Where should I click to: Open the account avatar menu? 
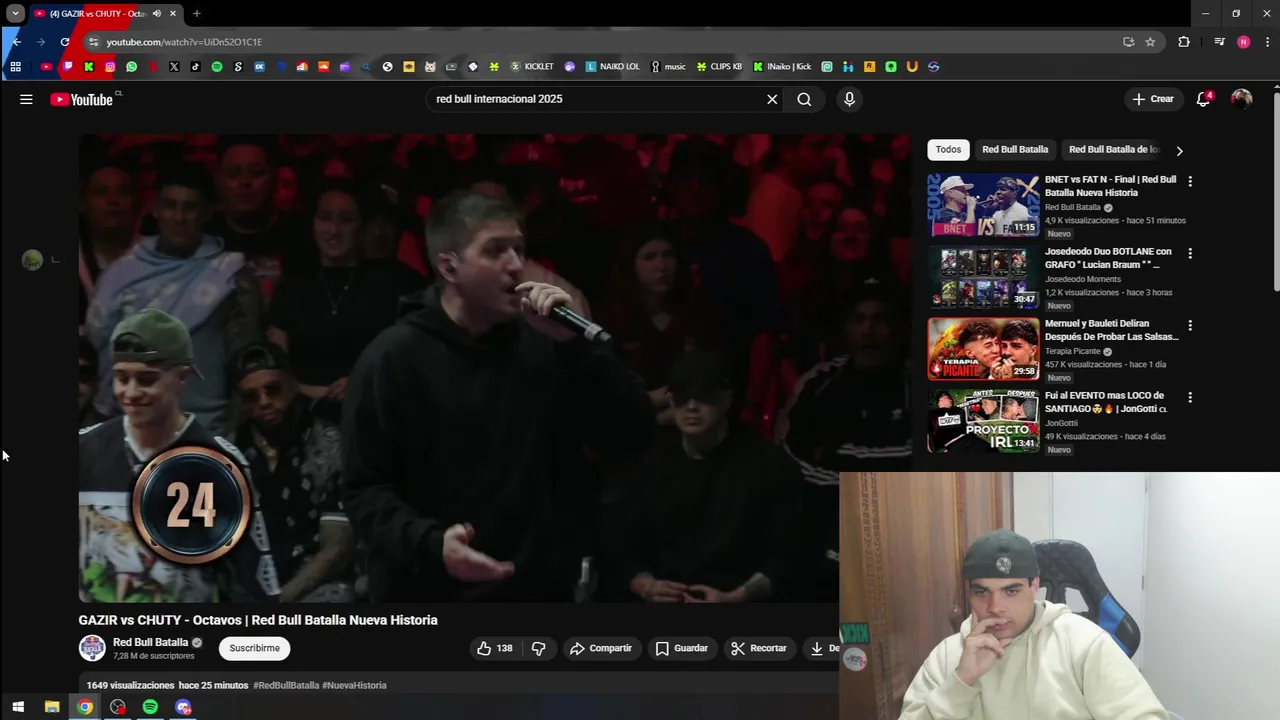(x=1241, y=99)
